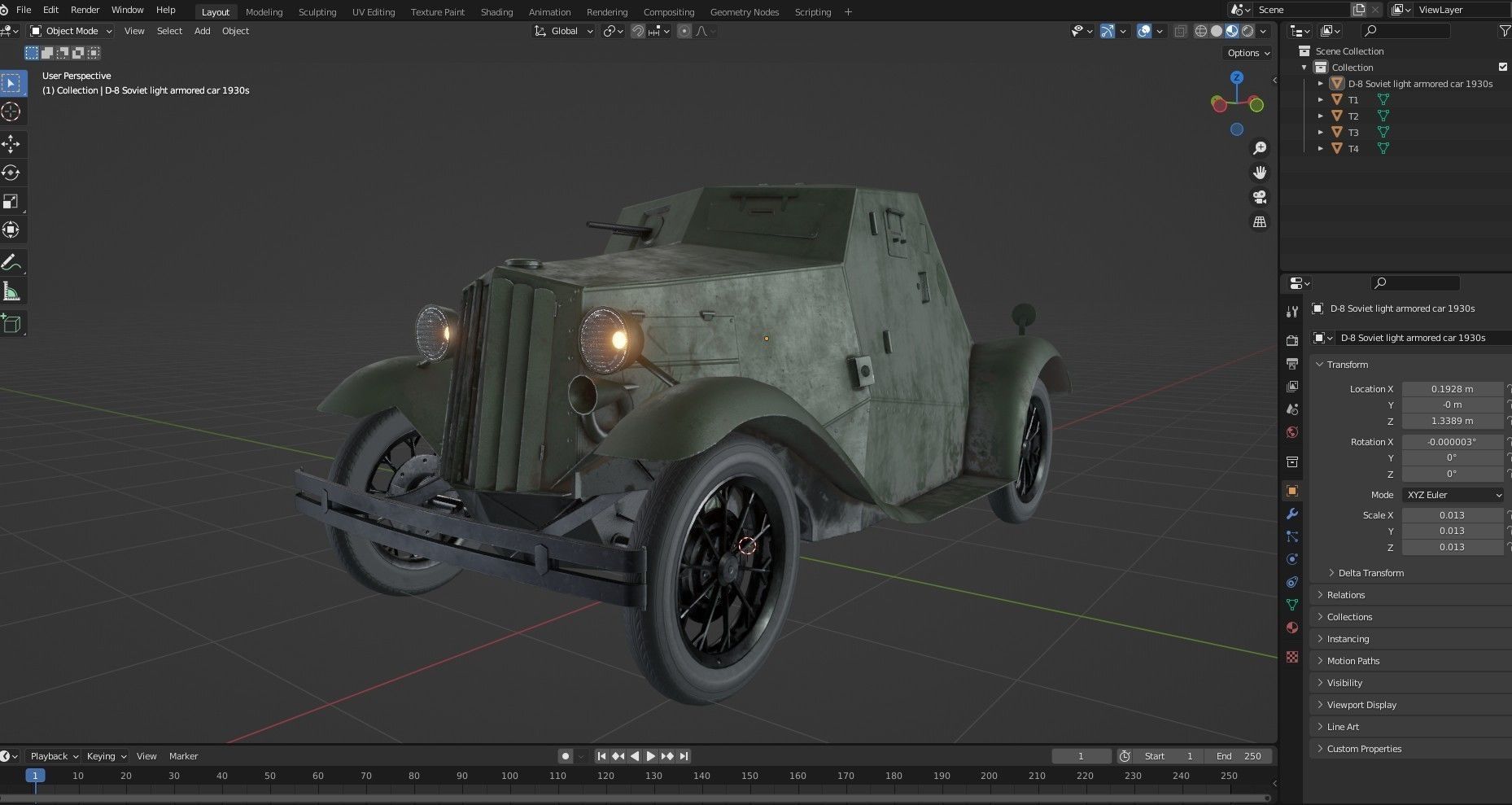Viewport: 1512px width, 805px height.
Task: Switch to the Shading workspace tab
Action: [496, 12]
